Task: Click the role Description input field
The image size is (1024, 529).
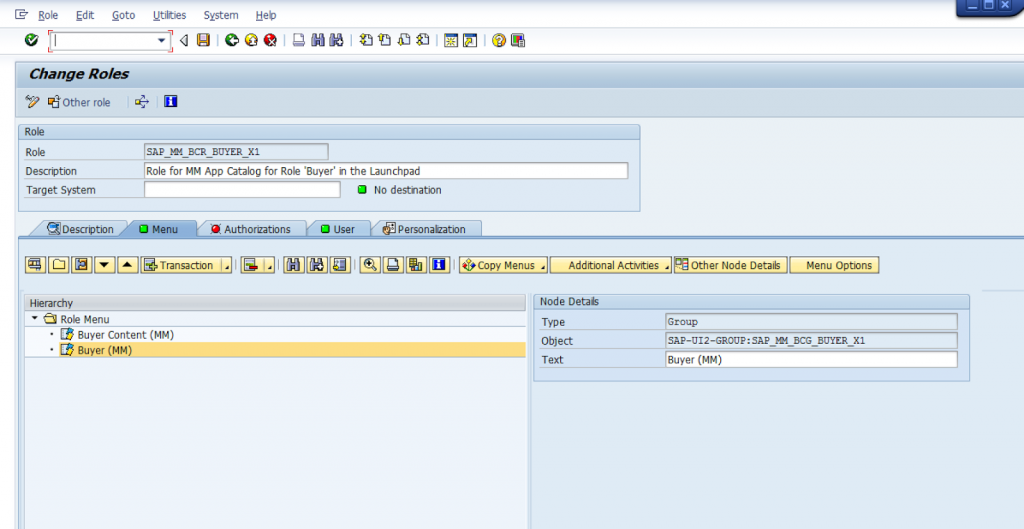Action: [386, 171]
